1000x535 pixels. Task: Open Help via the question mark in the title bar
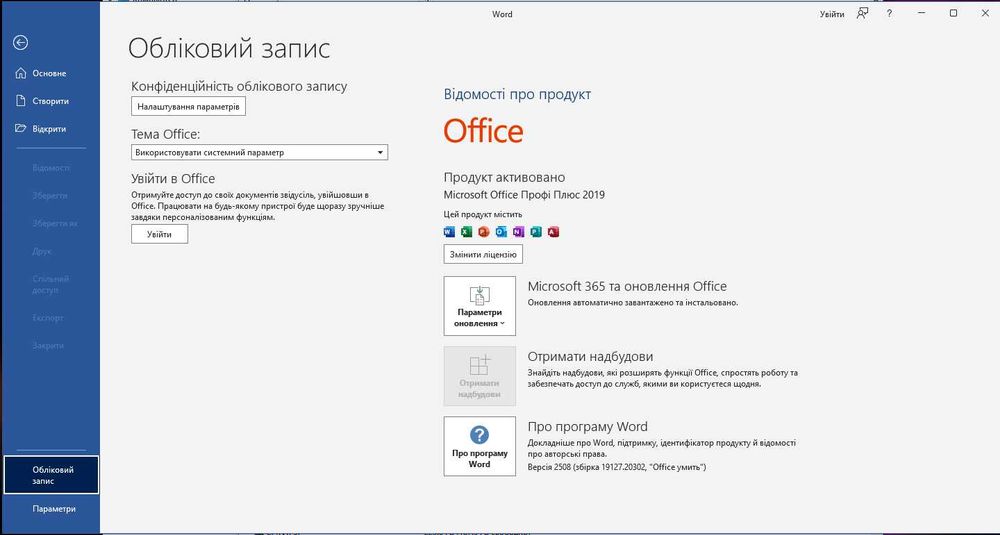click(890, 13)
